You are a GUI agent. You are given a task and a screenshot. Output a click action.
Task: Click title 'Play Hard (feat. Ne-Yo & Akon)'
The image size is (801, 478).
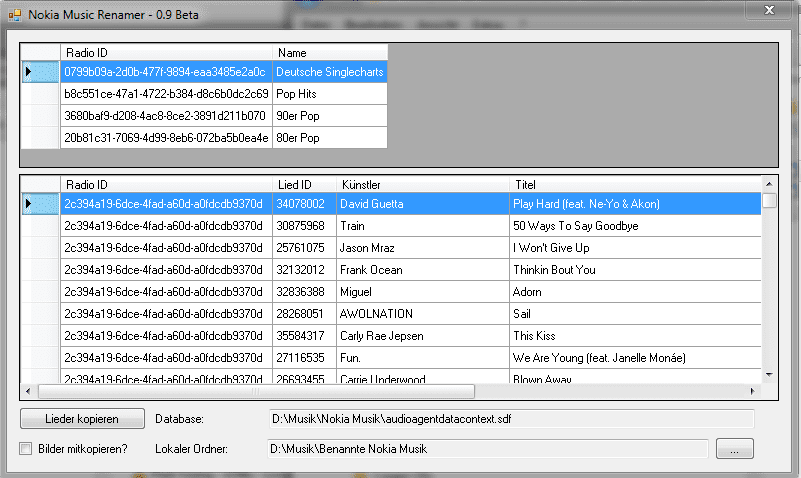635,204
